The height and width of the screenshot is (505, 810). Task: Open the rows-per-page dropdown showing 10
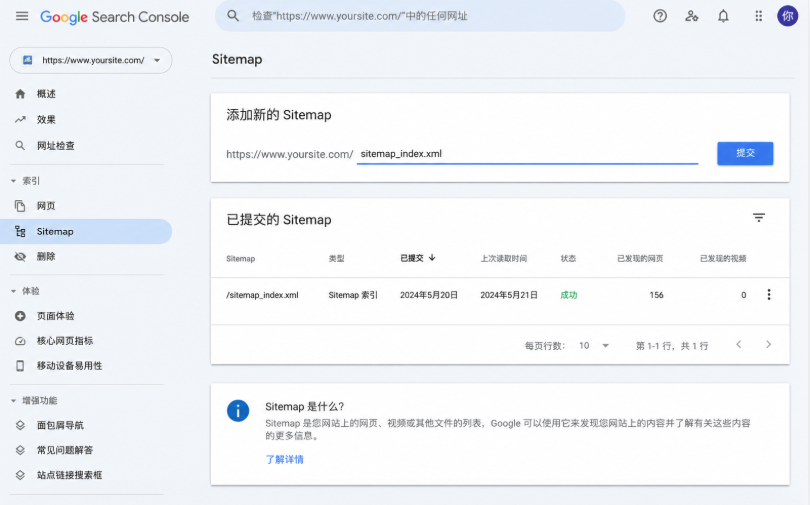594,345
